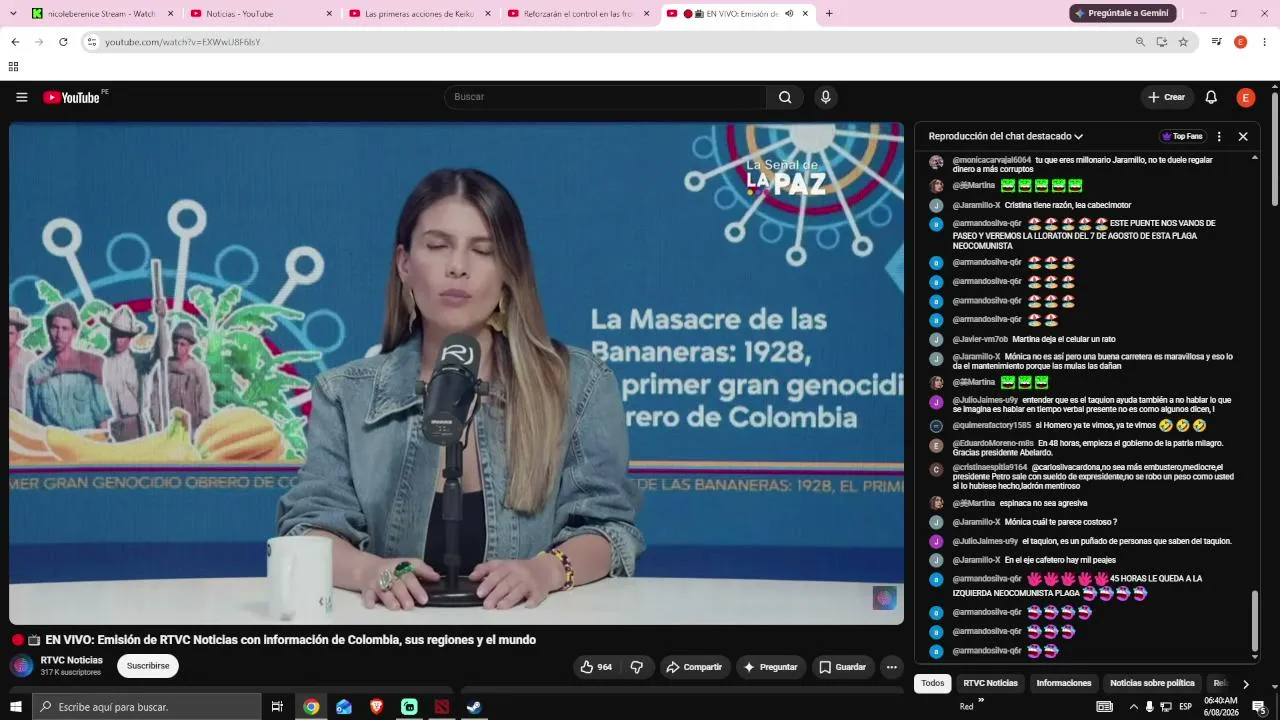Image resolution: width=1280 pixels, height=720 pixels.
Task: Open more actions under the video
Action: click(891, 667)
